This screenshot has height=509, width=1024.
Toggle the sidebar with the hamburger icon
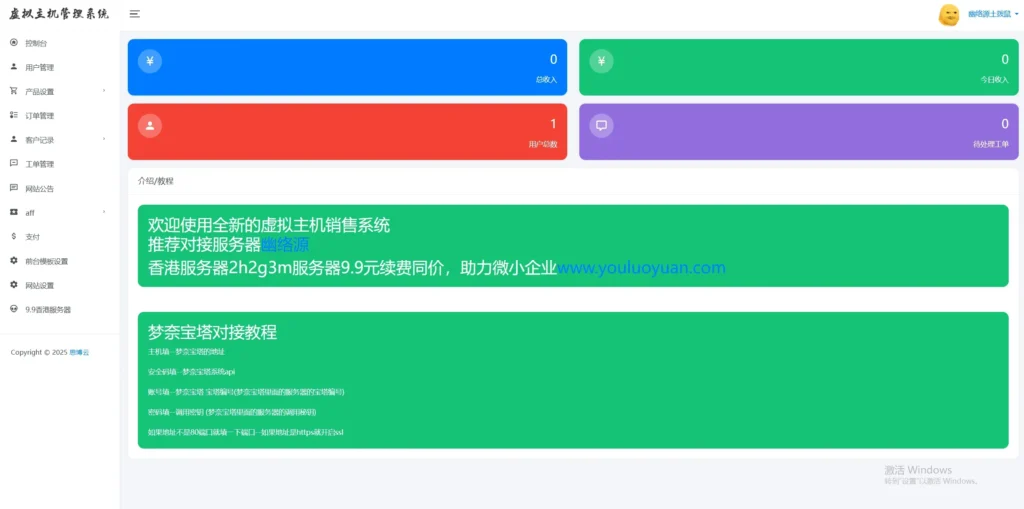pyautogui.click(x=134, y=14)
